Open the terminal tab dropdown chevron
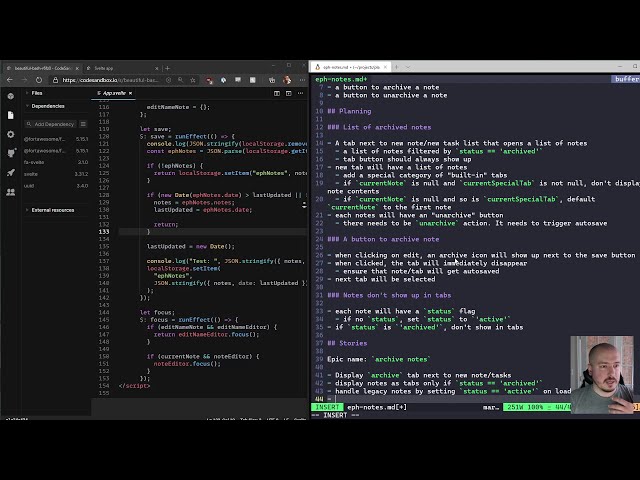640x480 pixels. 408,67
